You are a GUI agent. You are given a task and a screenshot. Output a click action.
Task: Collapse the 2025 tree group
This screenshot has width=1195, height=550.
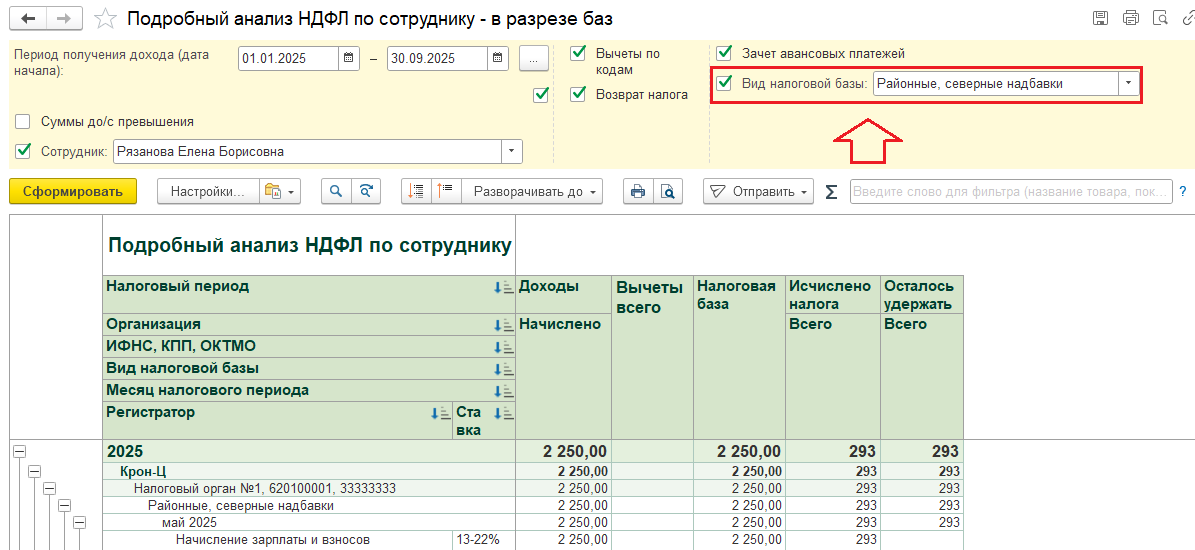click(x=18, y=452)
